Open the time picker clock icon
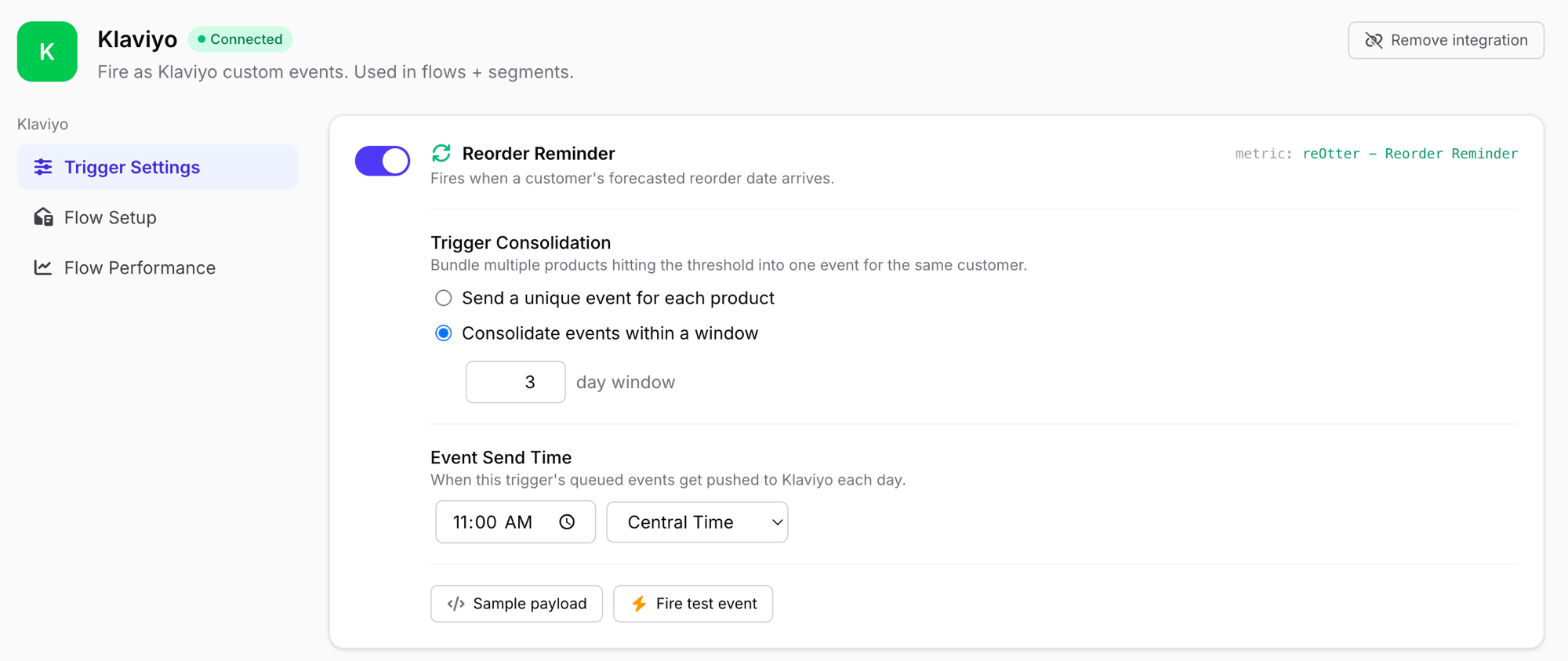 click(567, 522)
